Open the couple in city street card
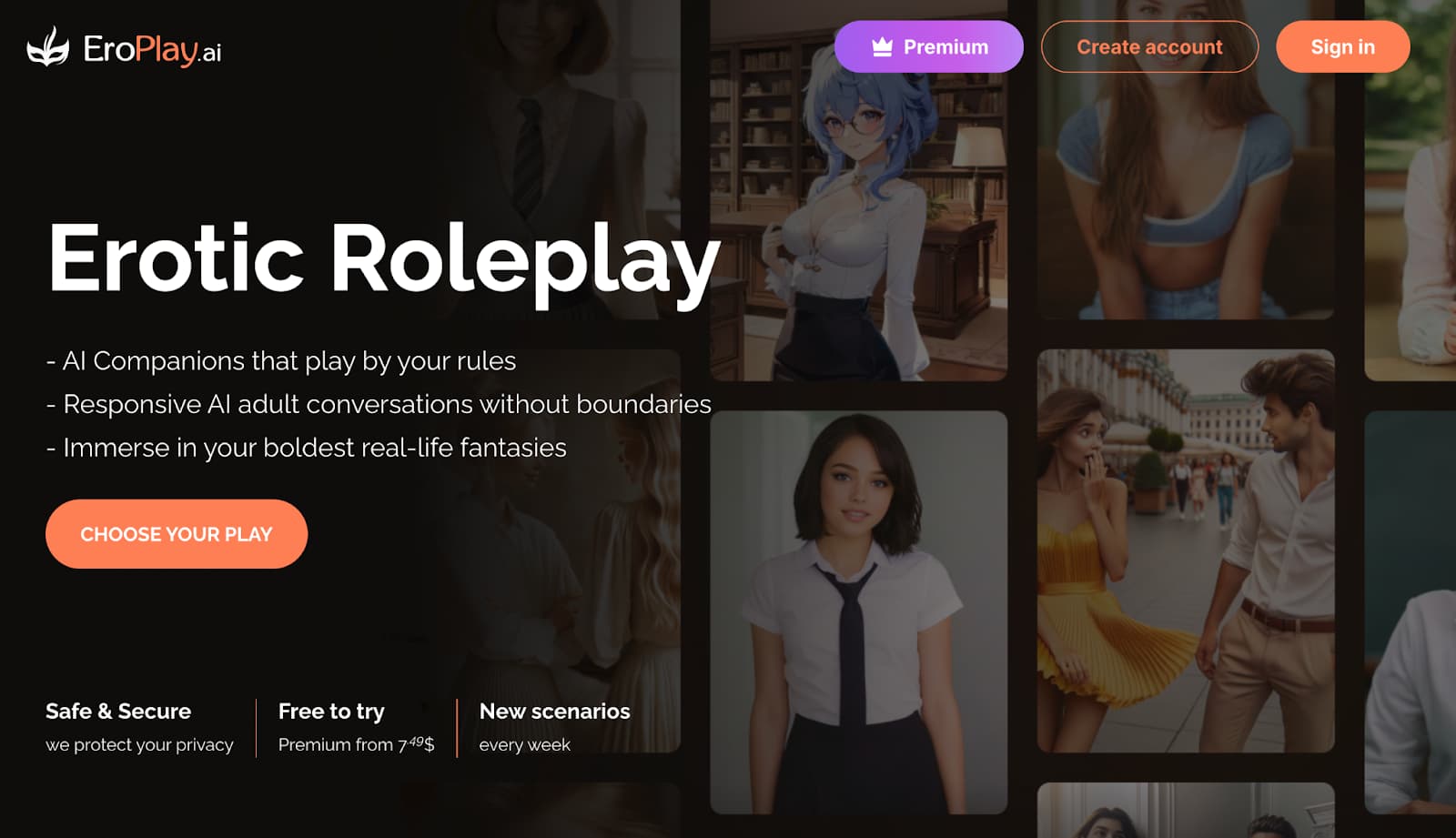Image resolution: width=1456 pixels, height=838 pixels. pos(1186,551)
